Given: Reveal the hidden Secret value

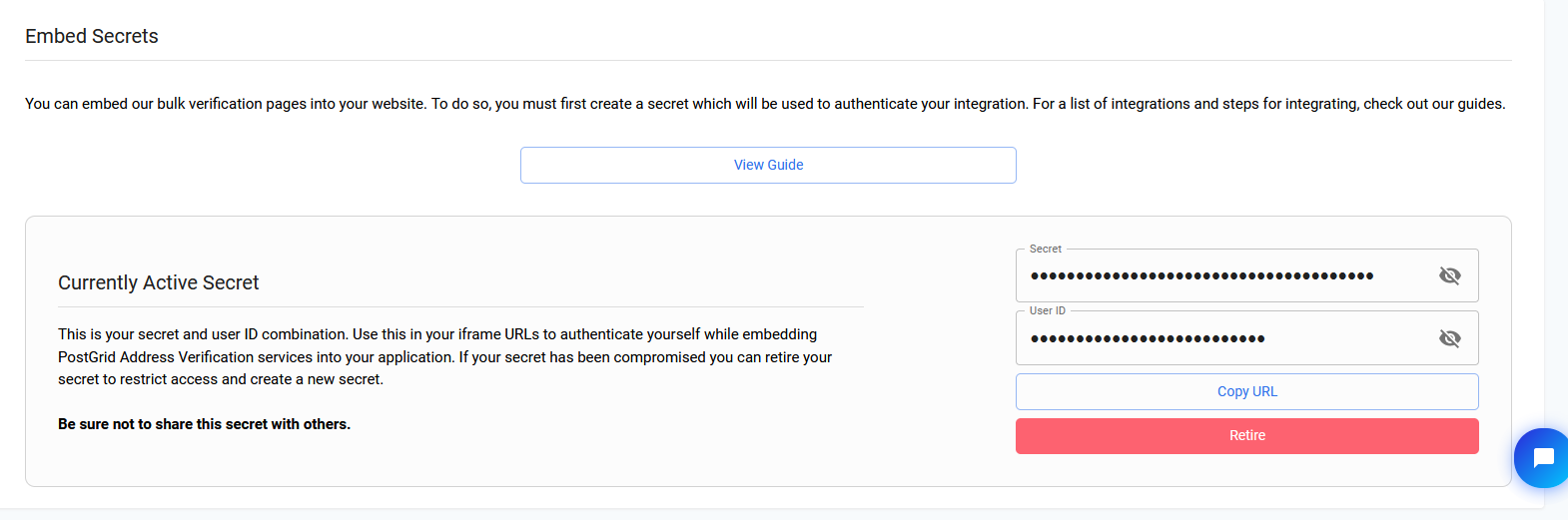Looking at the screenshot, I should [1449, 275].
